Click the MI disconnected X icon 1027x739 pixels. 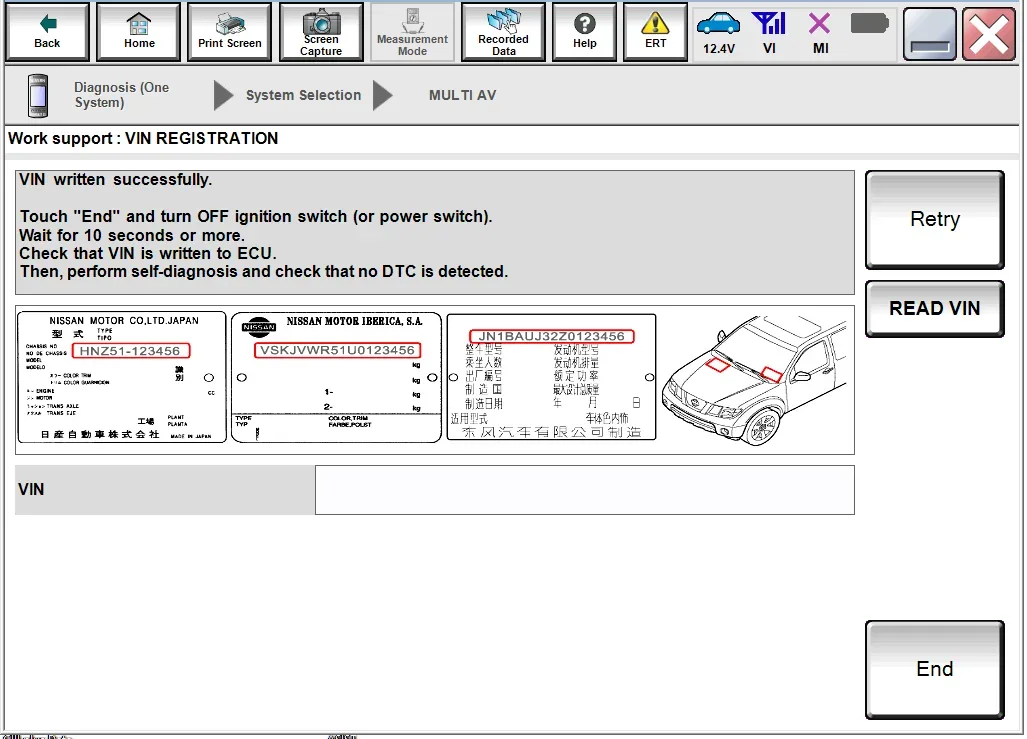pos(819,24)
